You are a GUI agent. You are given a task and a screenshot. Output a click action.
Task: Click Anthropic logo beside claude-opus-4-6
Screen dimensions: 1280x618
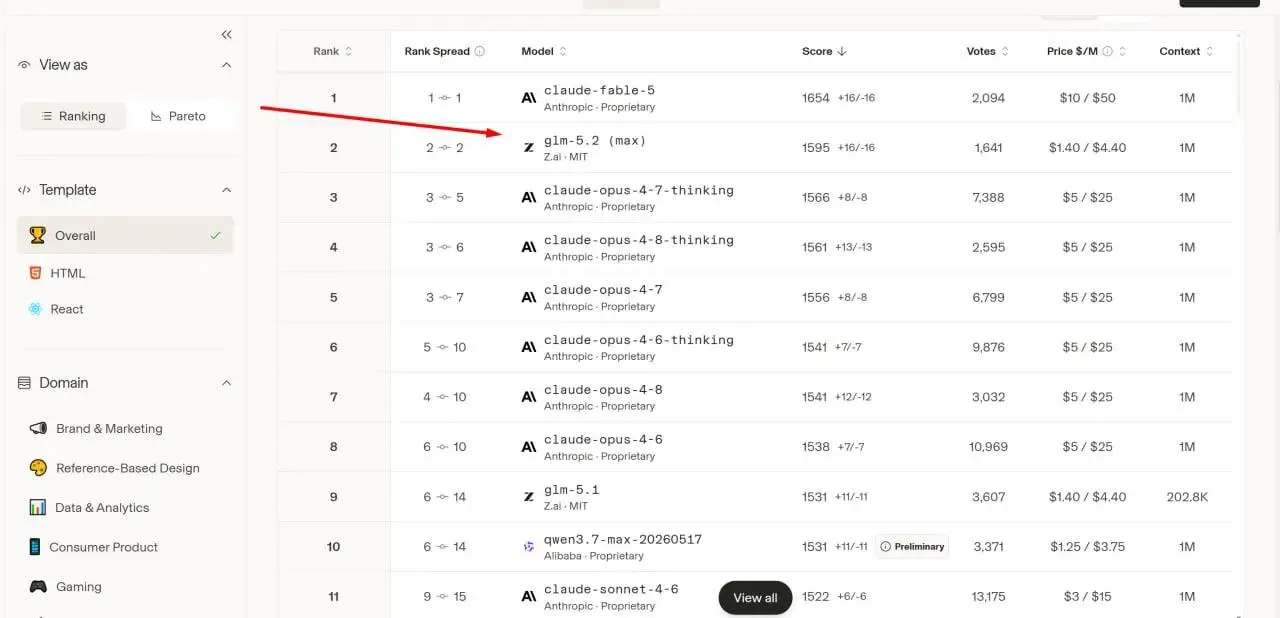(529, 447)
